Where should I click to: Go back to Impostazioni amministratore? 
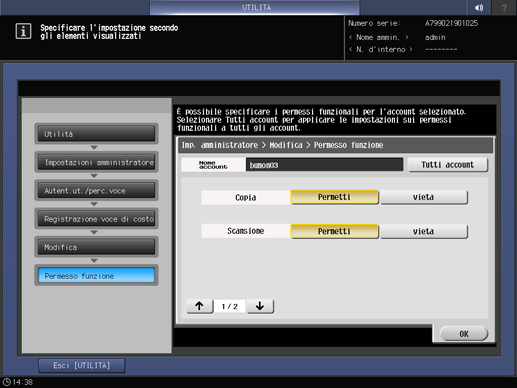[96, 162]
